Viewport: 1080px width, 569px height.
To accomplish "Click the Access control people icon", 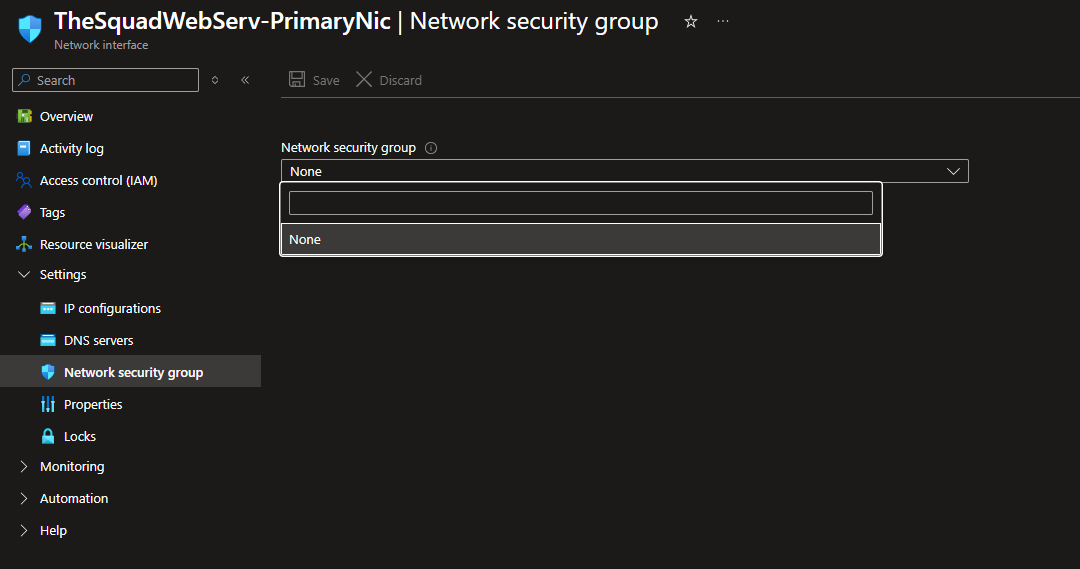I will 24,180.
